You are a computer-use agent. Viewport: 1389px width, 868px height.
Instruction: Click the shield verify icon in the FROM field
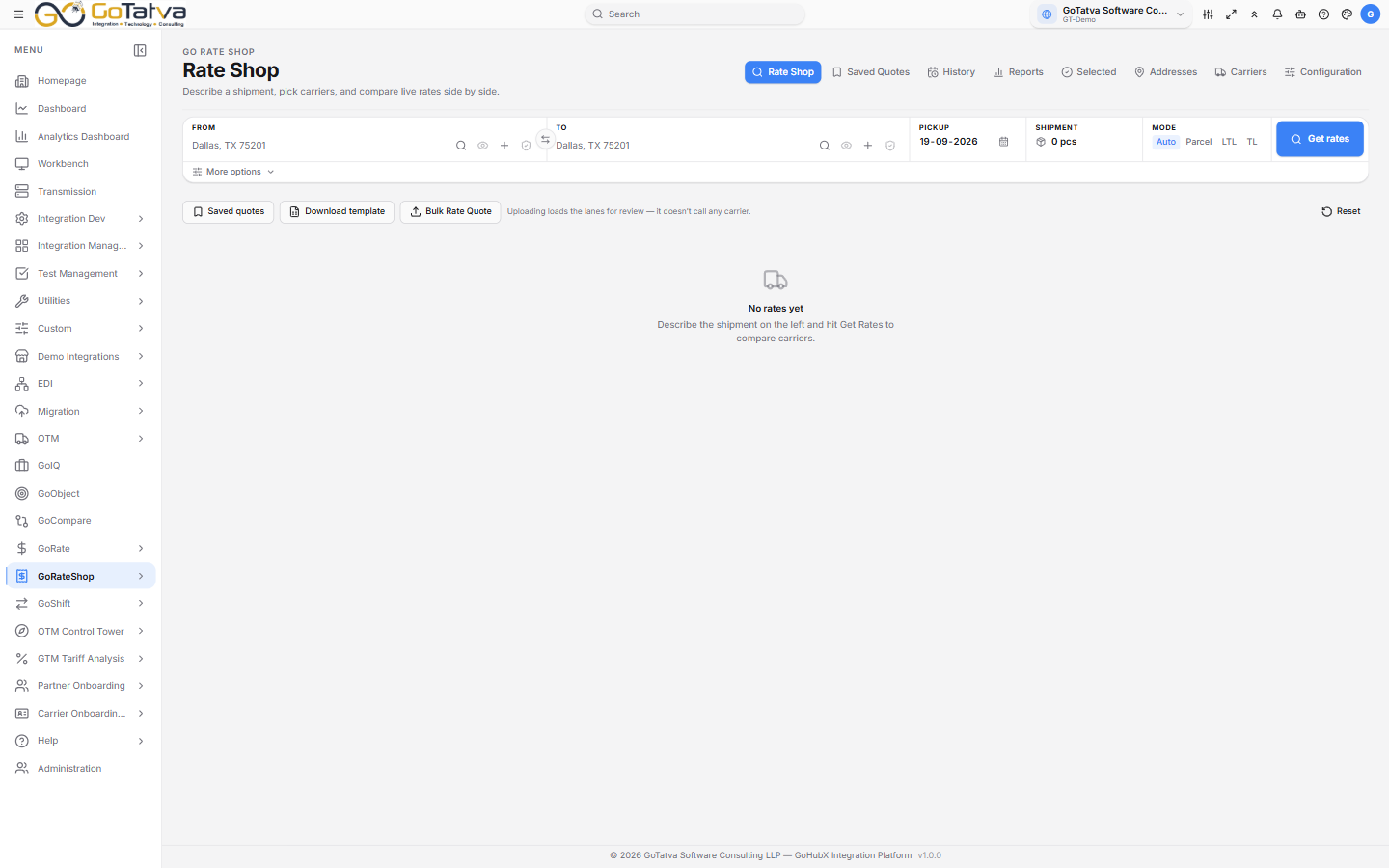coord(526,146)
